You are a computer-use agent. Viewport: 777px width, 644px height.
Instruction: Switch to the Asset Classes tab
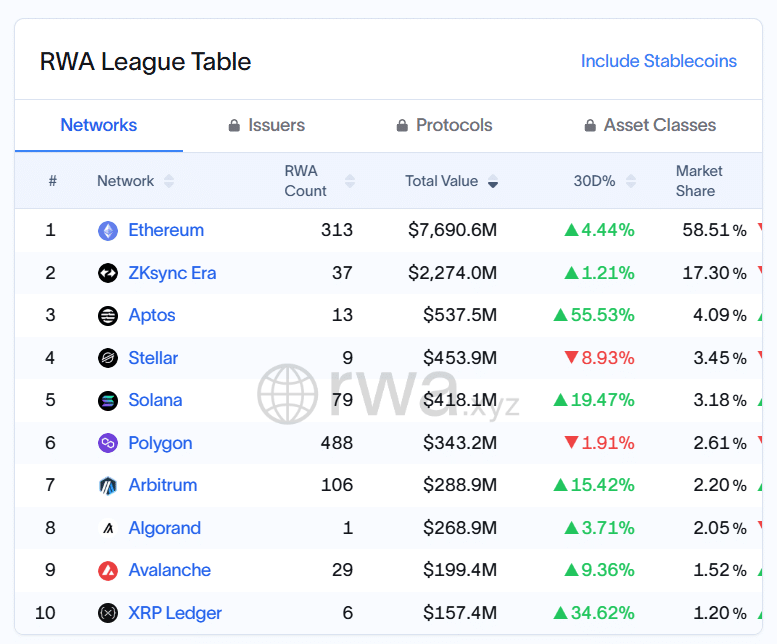(x=650, y=125)
